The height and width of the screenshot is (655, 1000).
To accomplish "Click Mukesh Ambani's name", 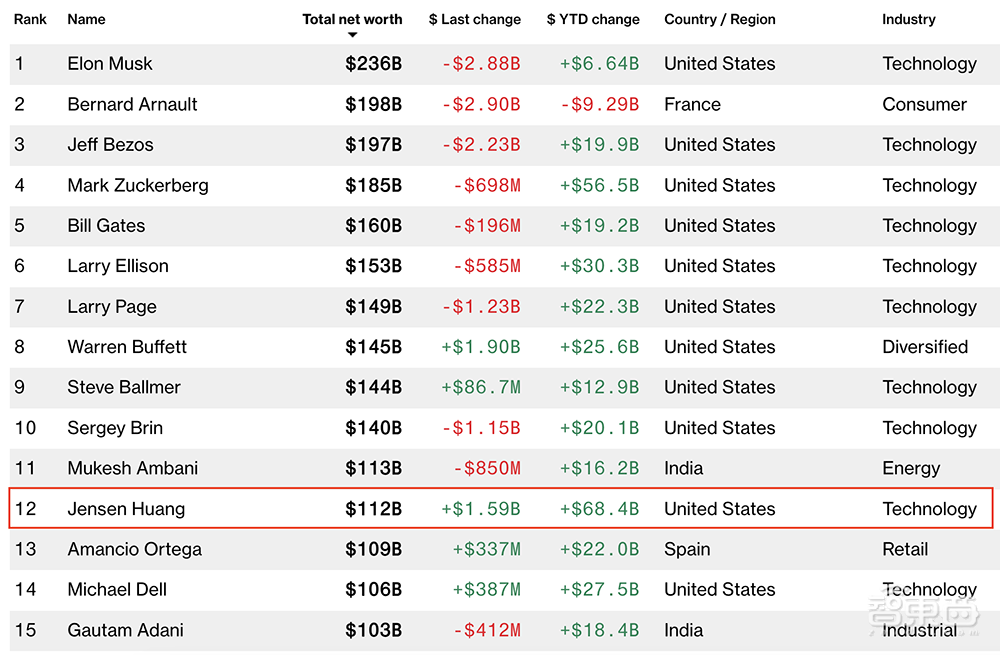I will click(132, 468).
